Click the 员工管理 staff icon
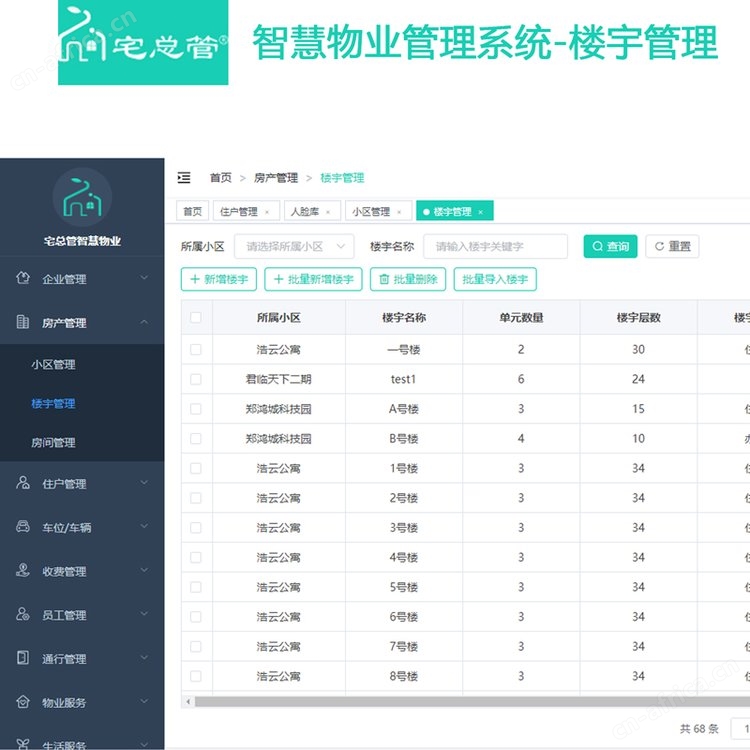Image resolution: width=750 pixels, height=750 pixels. click(22, 614)
